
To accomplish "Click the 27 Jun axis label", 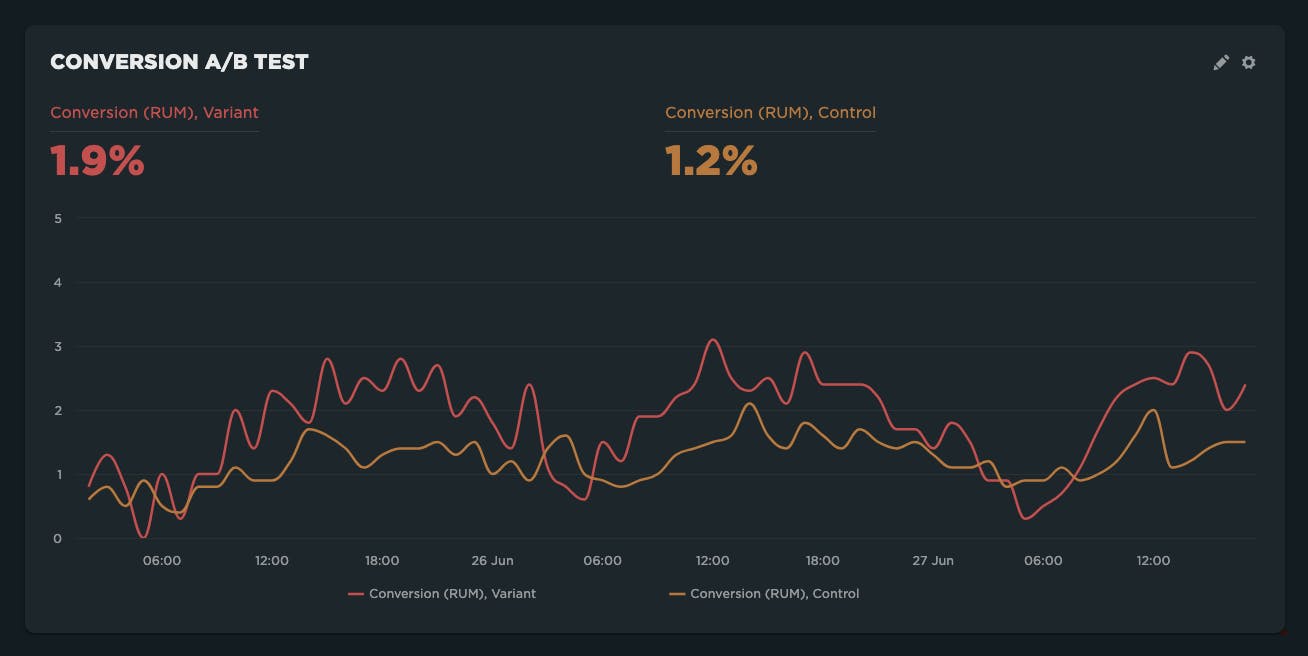I will click(933, 560).
